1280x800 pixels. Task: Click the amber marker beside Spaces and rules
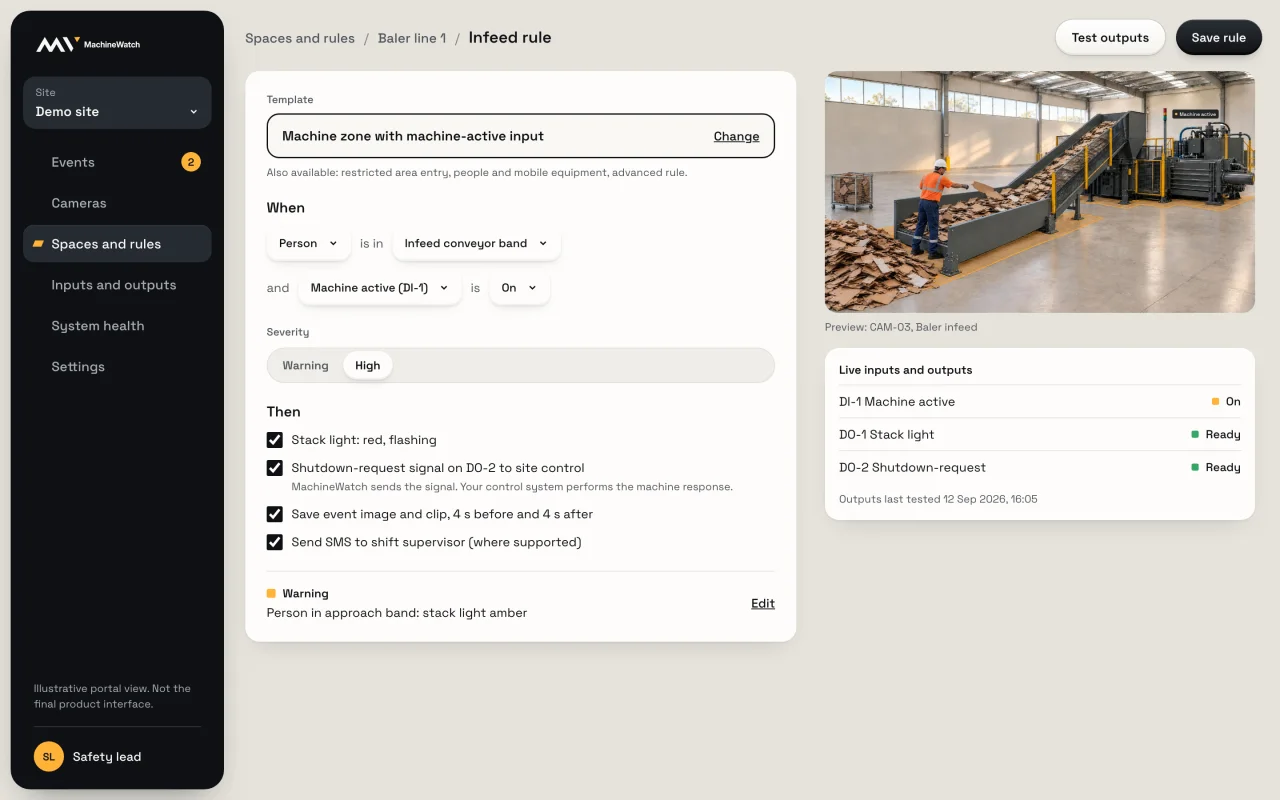point(38,244)
